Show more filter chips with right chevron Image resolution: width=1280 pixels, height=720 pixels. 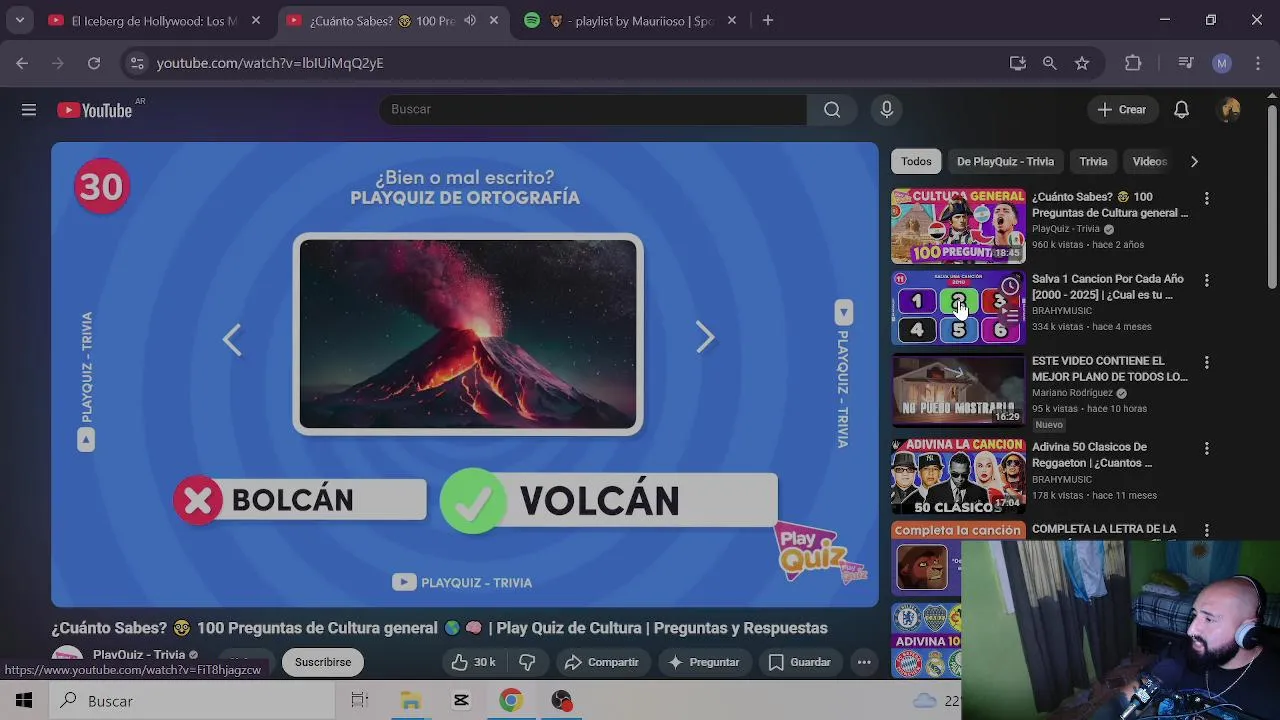pos(1194,161)
